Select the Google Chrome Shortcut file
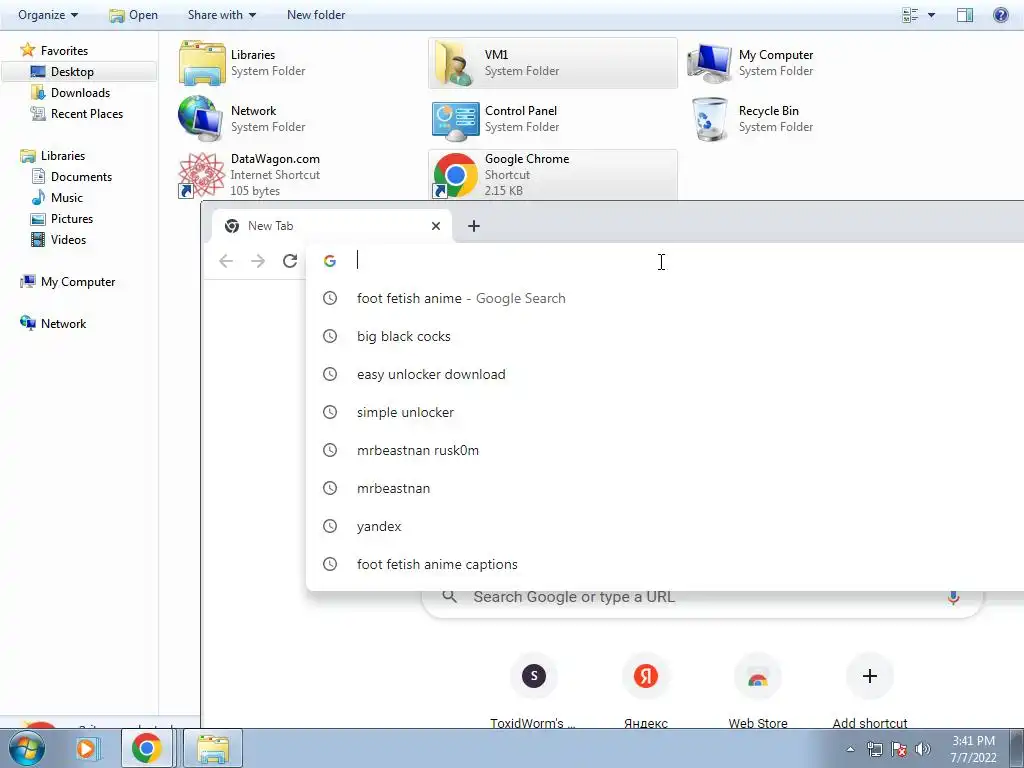Screen dimensions: 1024x768 coord(552,174)
